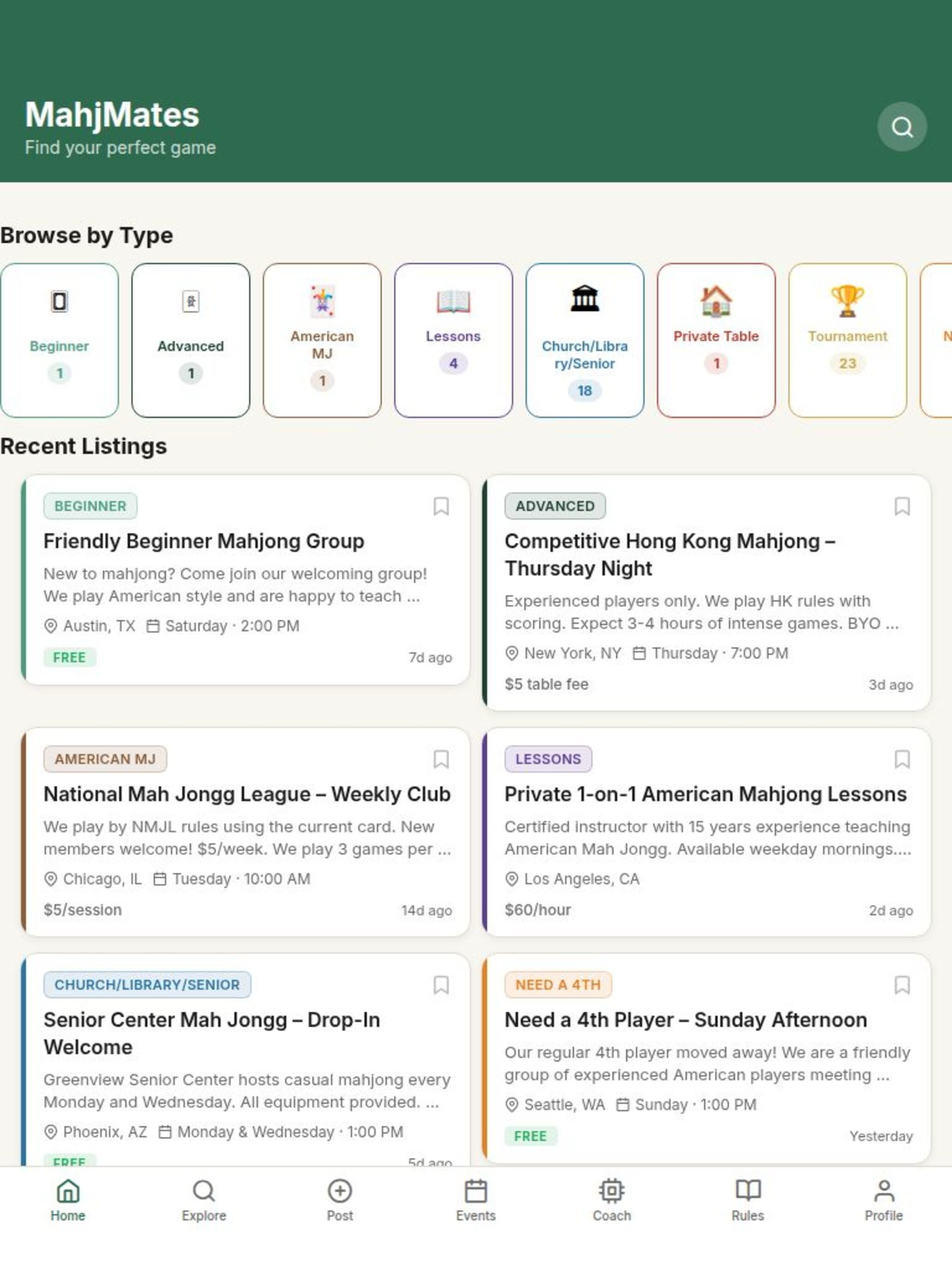The image size is (952, 1270).
Task: Click the $5 table fee price
Action: tap(546, 684)
